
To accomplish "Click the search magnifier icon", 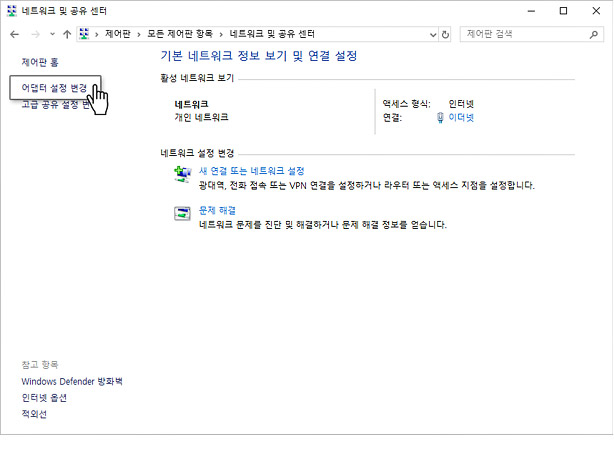I will 593,34.
